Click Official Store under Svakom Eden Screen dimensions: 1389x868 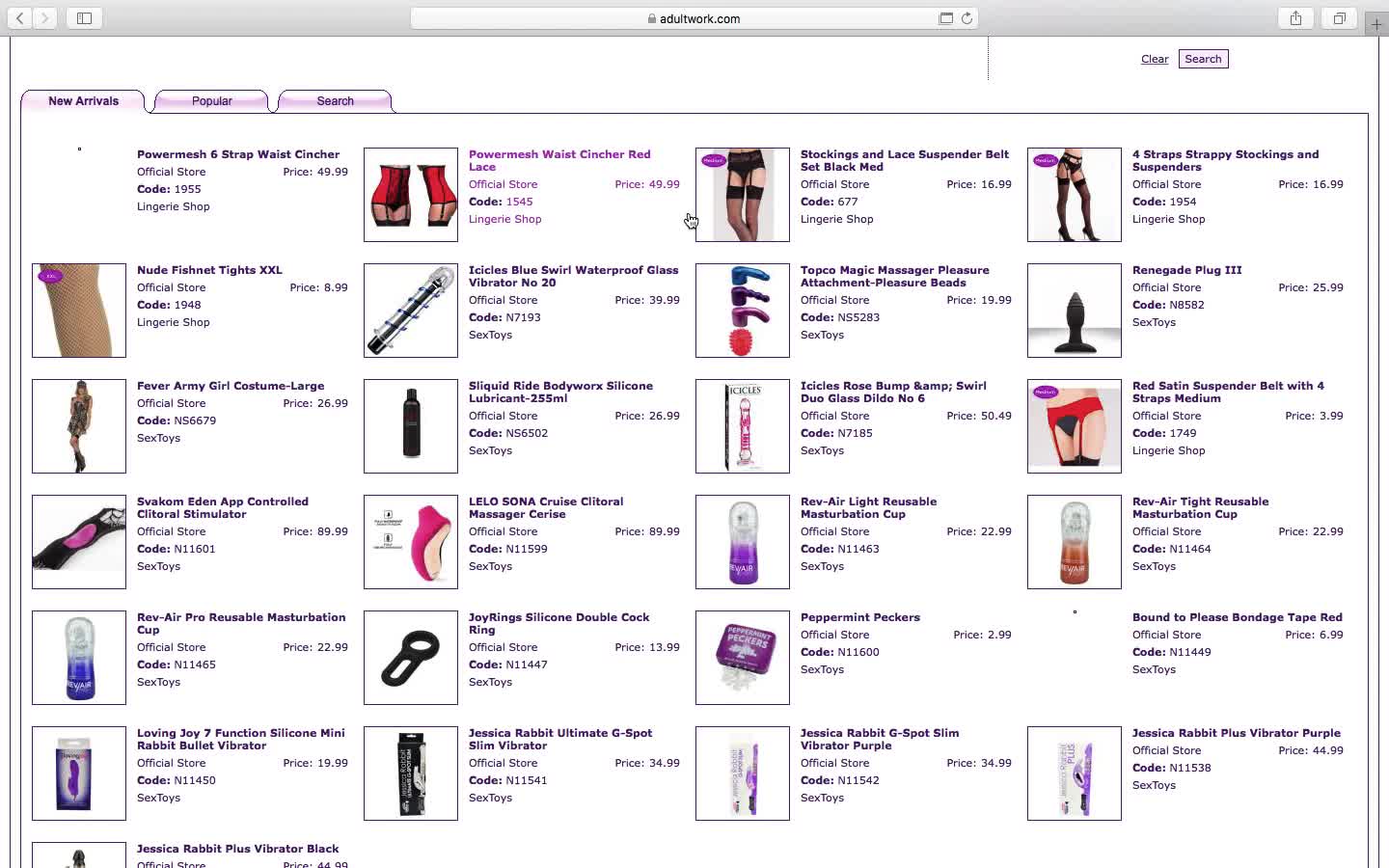pyautogui.click(x=172, y=531)
